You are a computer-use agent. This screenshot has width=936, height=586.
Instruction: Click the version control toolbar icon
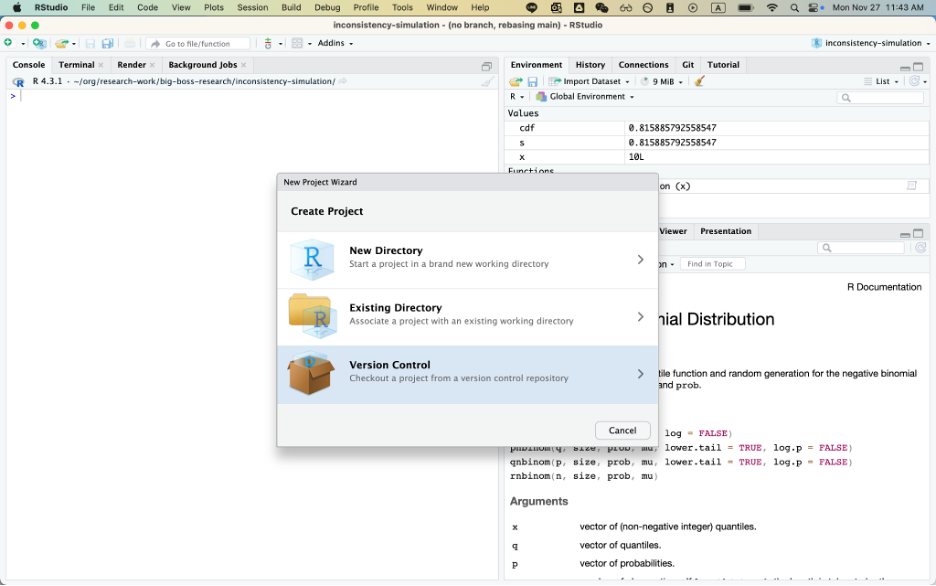(268, 43)
